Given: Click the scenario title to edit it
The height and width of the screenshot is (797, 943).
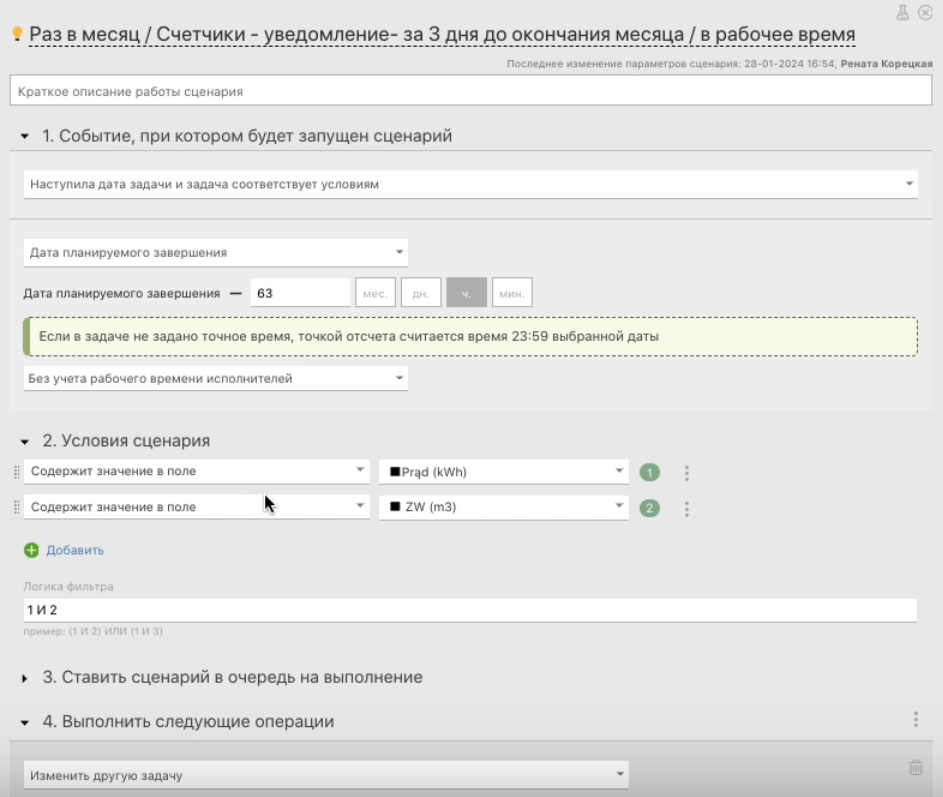Looking at the screenshot, I should point(441,35).
